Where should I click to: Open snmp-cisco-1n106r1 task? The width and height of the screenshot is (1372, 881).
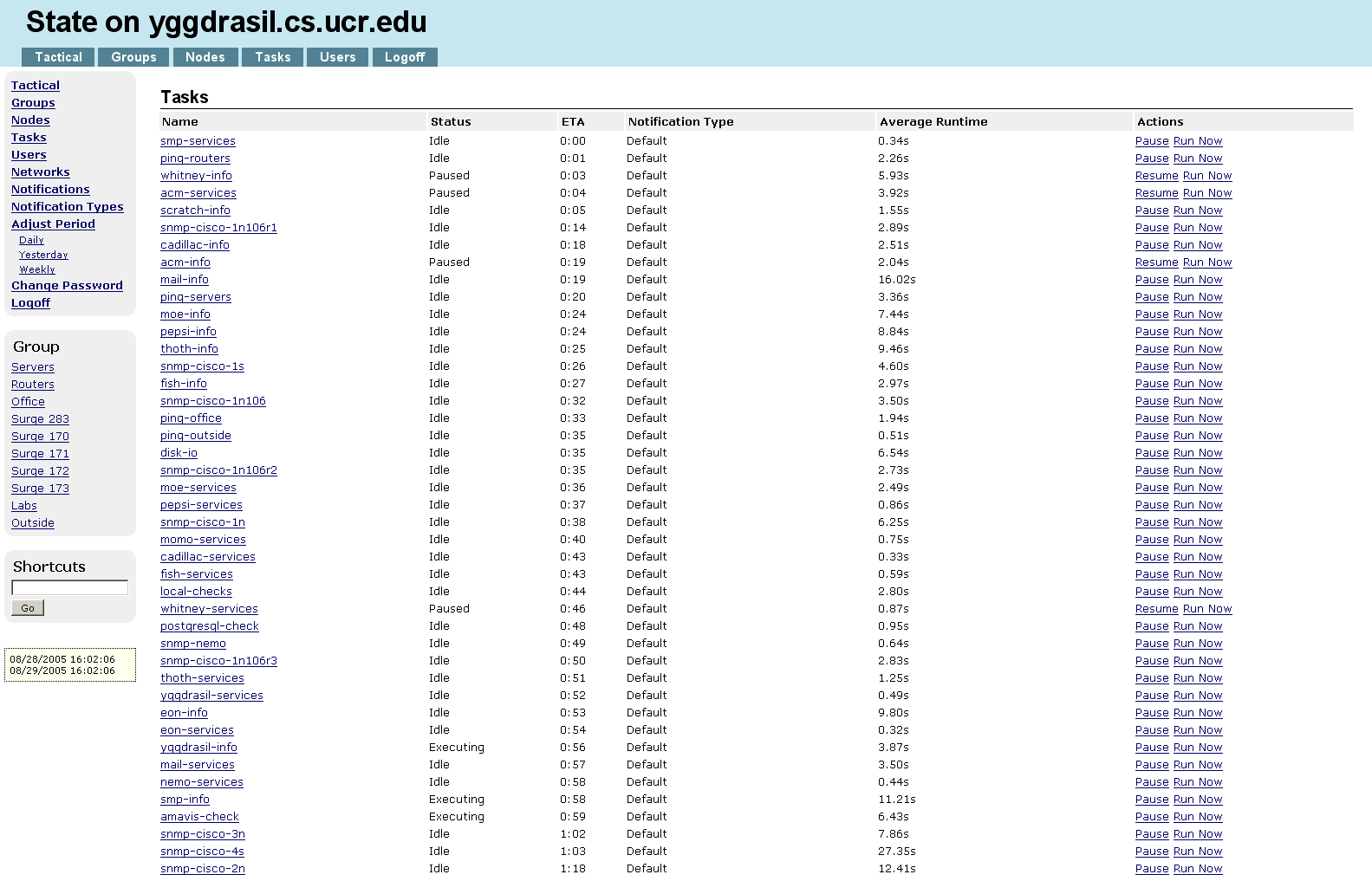pos(218,228)
